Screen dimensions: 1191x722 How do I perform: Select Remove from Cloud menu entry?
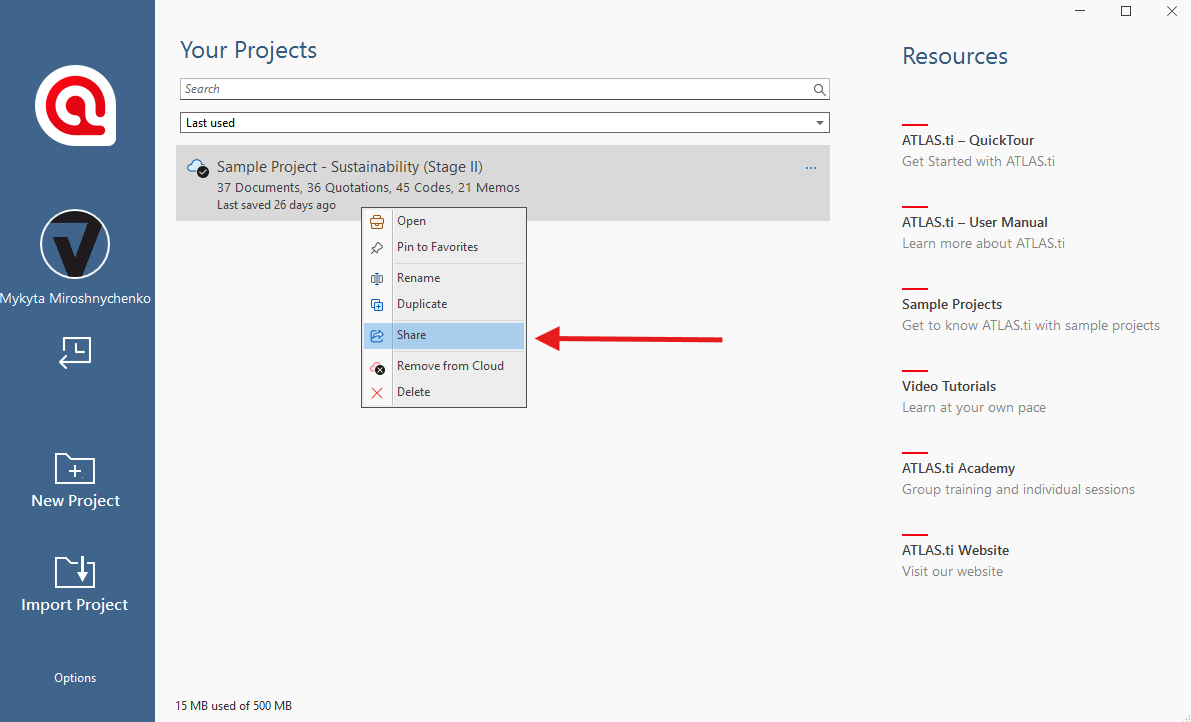point(444,366)
